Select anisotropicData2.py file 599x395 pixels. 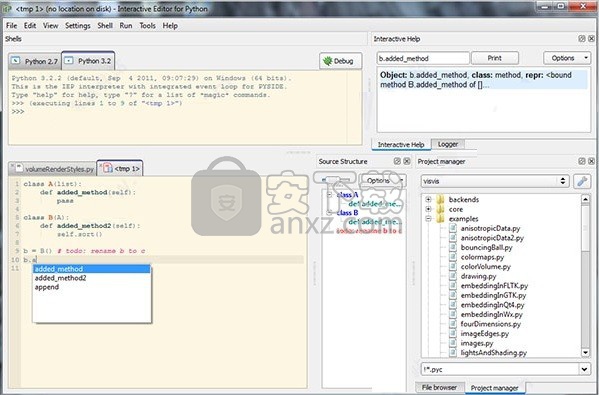pos(492,238)
